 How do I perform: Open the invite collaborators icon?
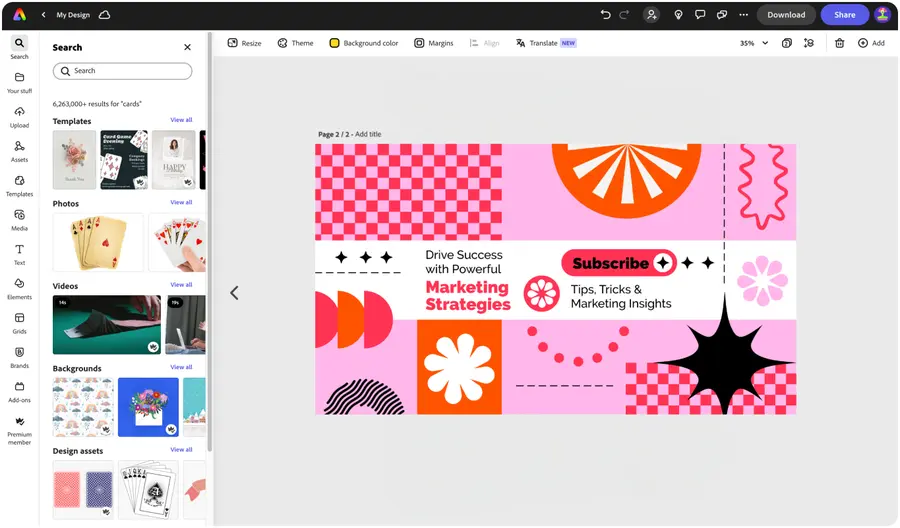(652, 15)
